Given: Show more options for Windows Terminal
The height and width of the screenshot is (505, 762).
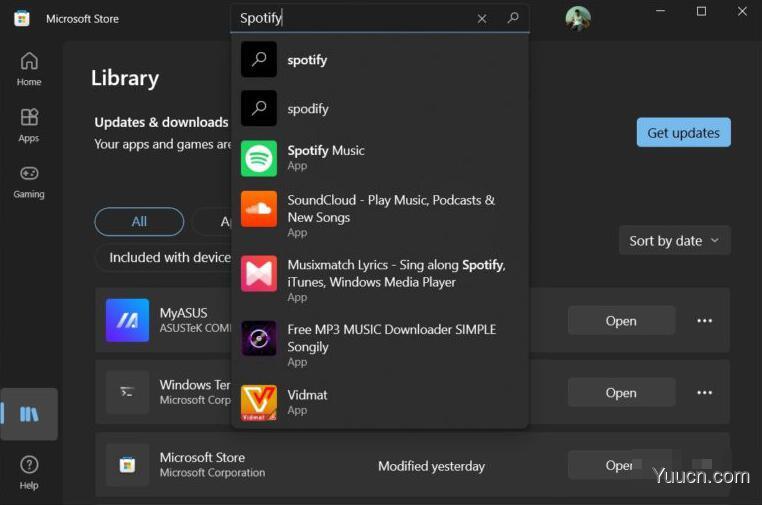Looking at the screenshot, I should pyautogui.click(x=704, y=393).
